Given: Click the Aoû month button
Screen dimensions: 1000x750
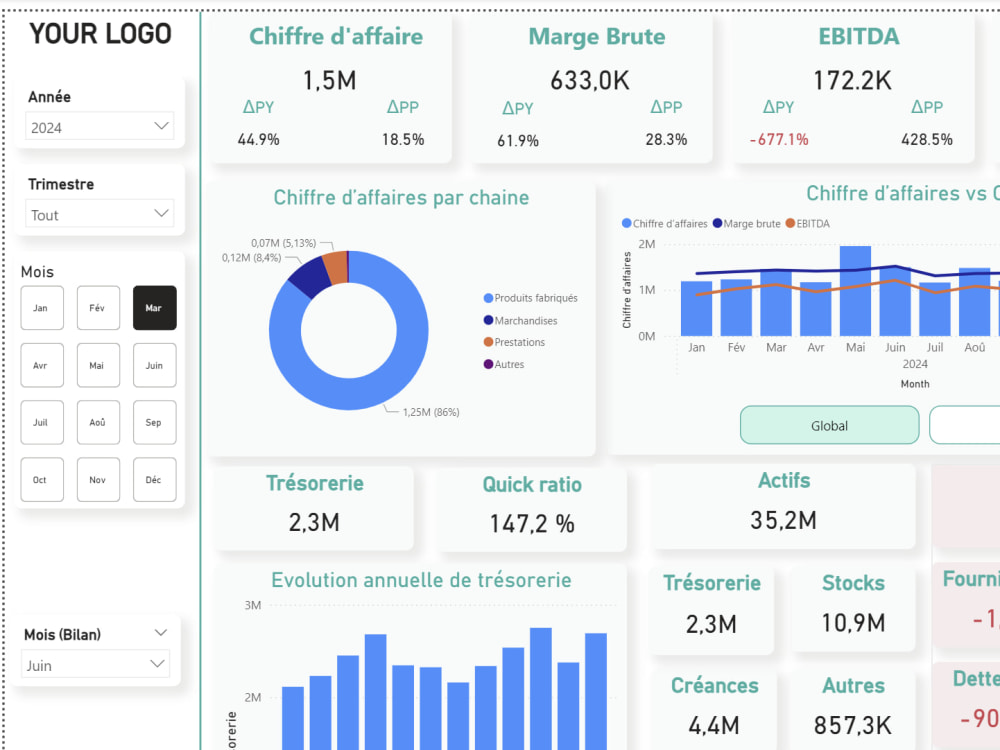Looking at the screenshot, I should (x=98, y=422).
